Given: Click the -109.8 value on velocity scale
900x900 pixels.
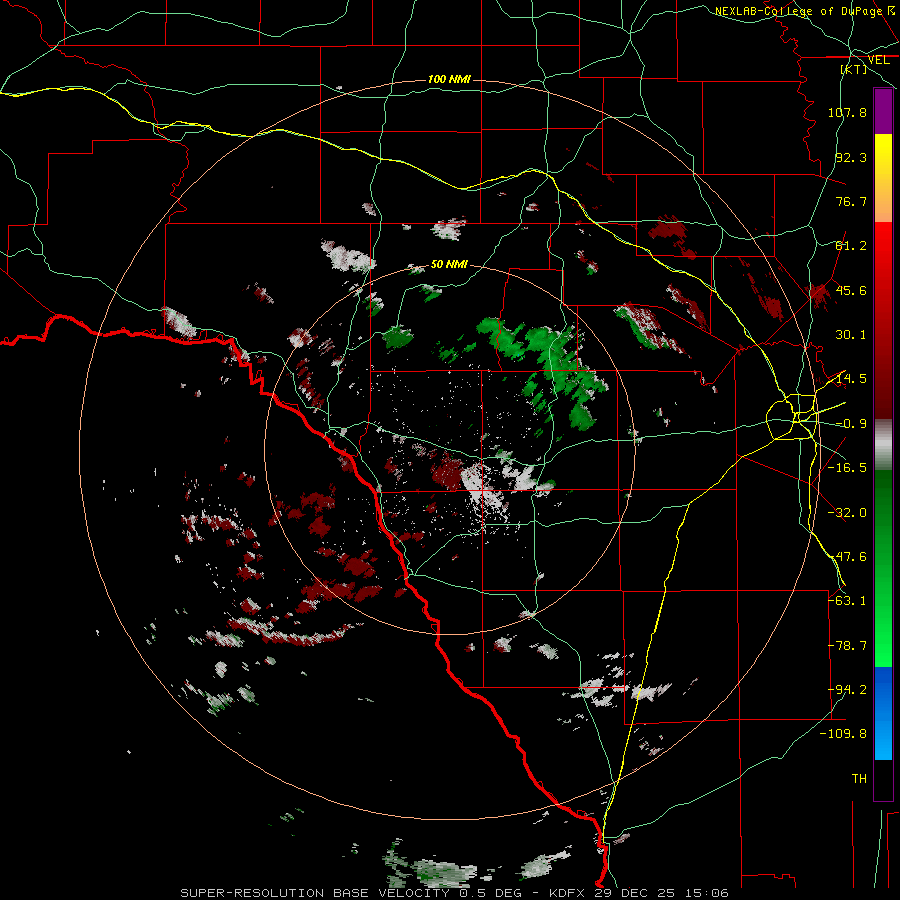Looking at the screenshot, I should 843,734.
